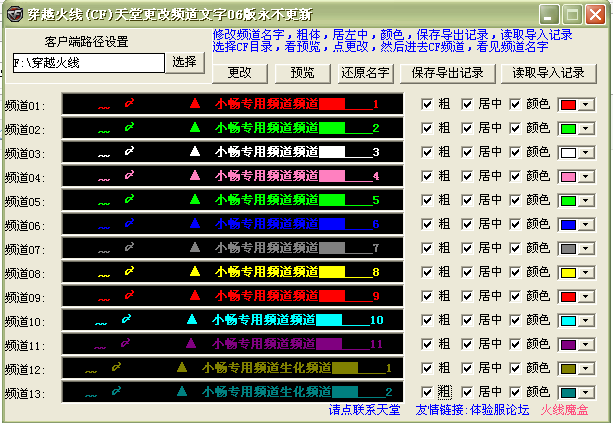Viewport: 613px width, 423px height.
Task: Click the 预览 button
Action: pyautogui.click(x=303, y=73)
